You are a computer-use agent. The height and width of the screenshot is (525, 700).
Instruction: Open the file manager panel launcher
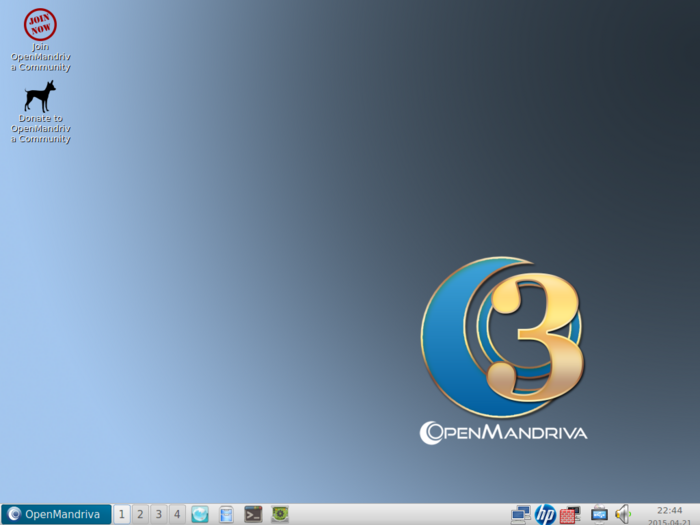point(226,514)
